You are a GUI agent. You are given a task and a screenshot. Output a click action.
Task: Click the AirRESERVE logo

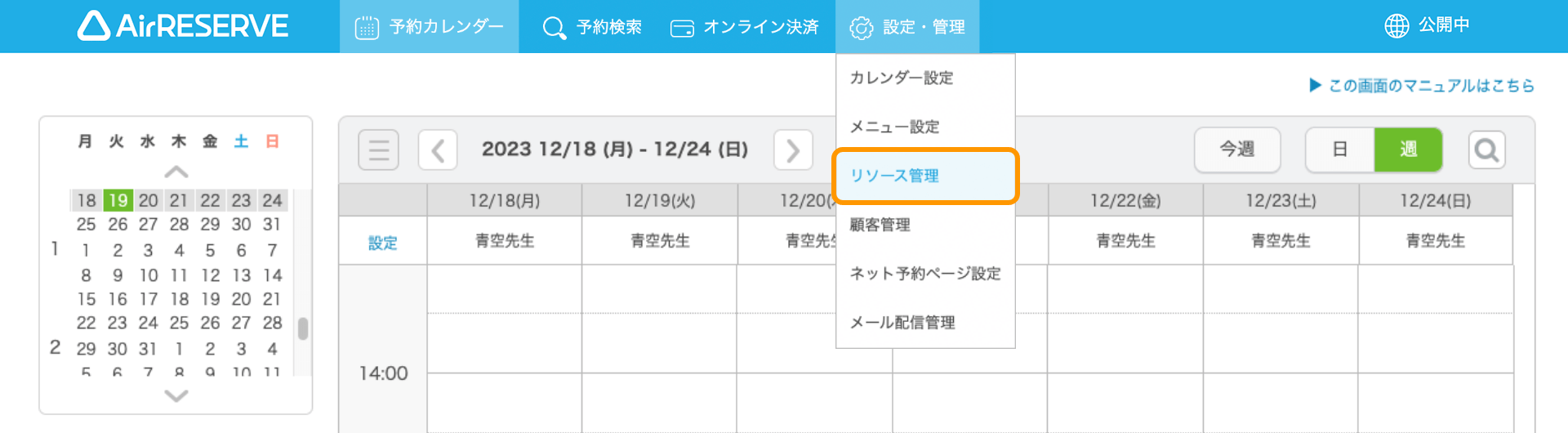point(183,26)
